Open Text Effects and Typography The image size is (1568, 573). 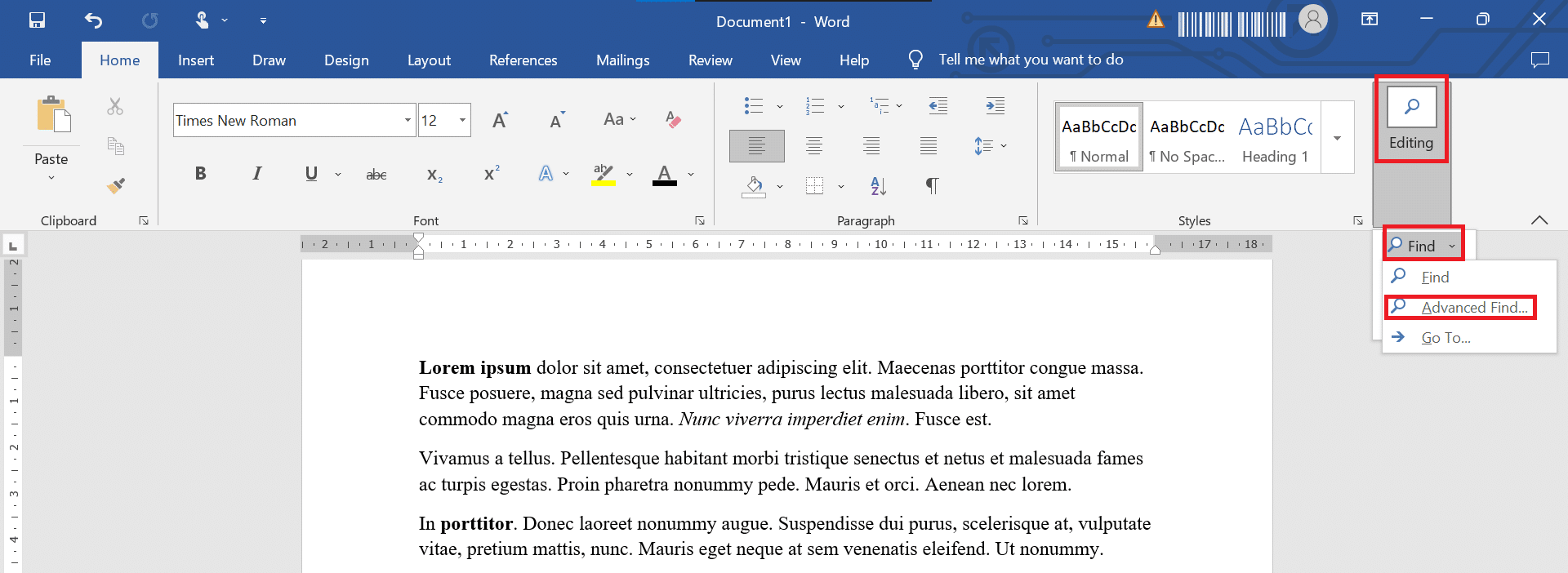coord(546,173)
